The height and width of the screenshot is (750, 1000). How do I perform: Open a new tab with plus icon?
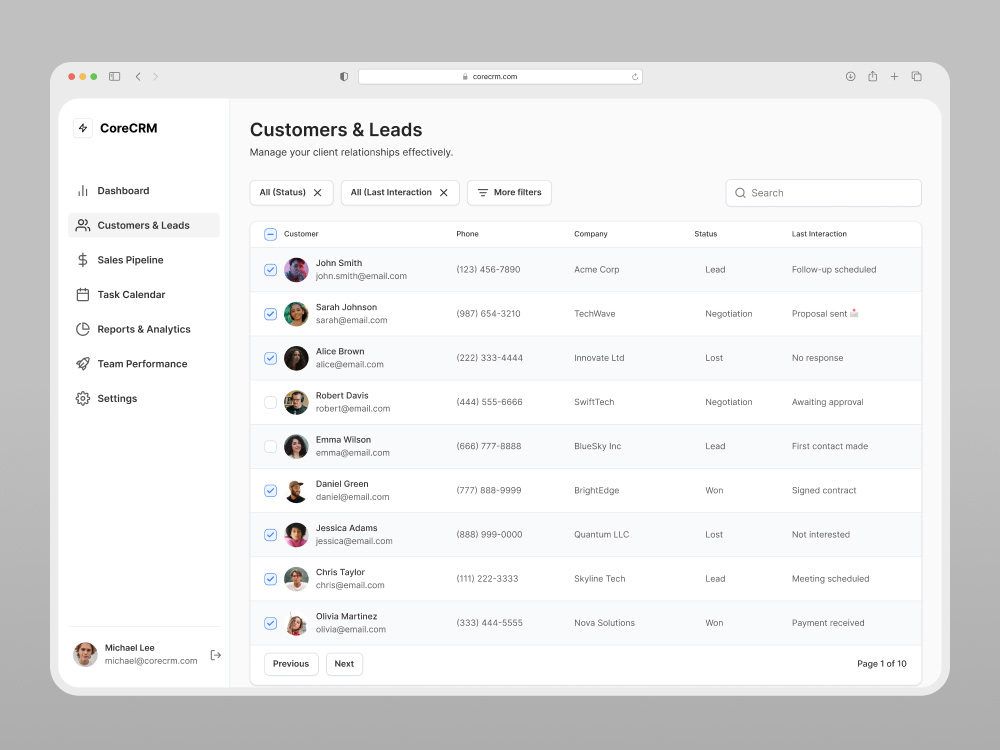[895, 77]
